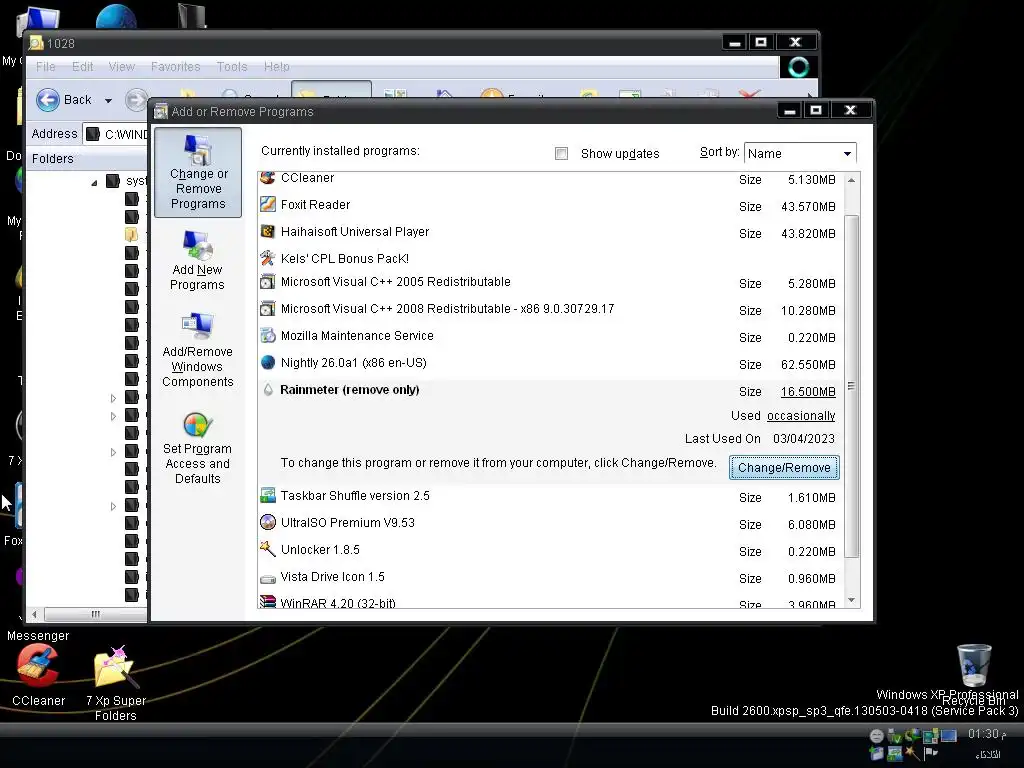Select 'Haihaisoft Universal Player' row text

[x=355, y=232]
